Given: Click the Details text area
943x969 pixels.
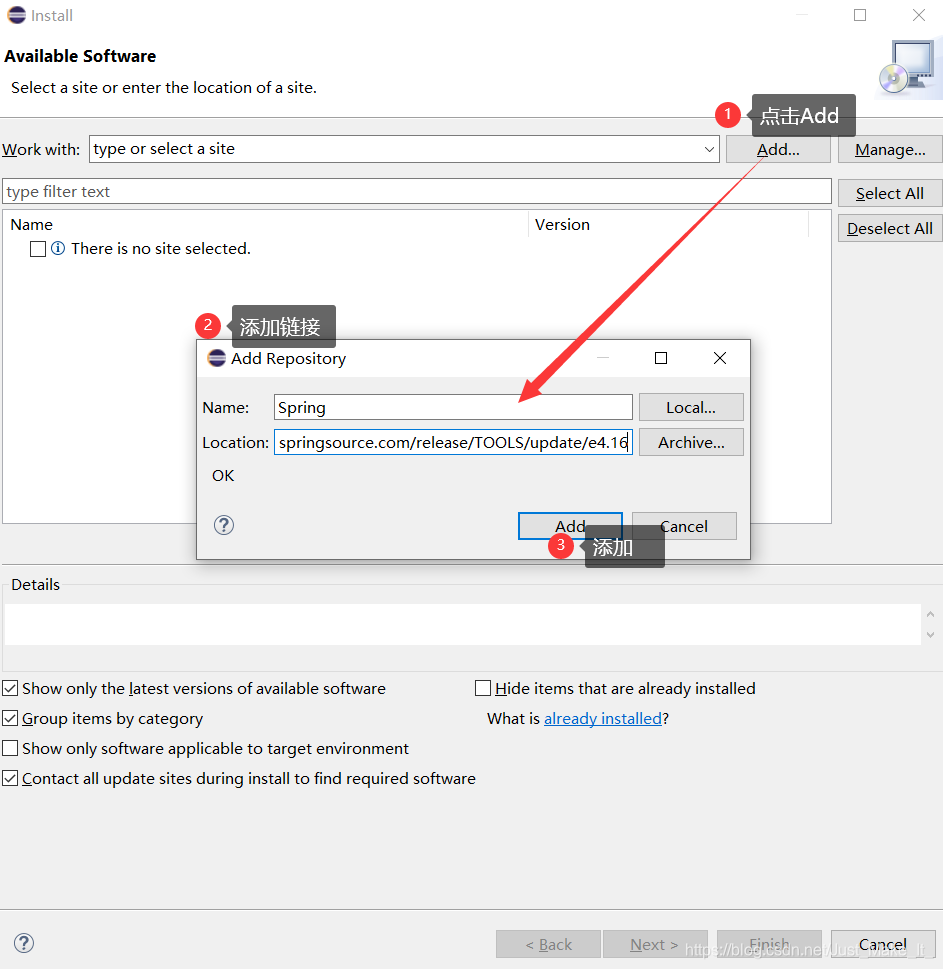Looking at the screenshot, I should tap(462, 625).
